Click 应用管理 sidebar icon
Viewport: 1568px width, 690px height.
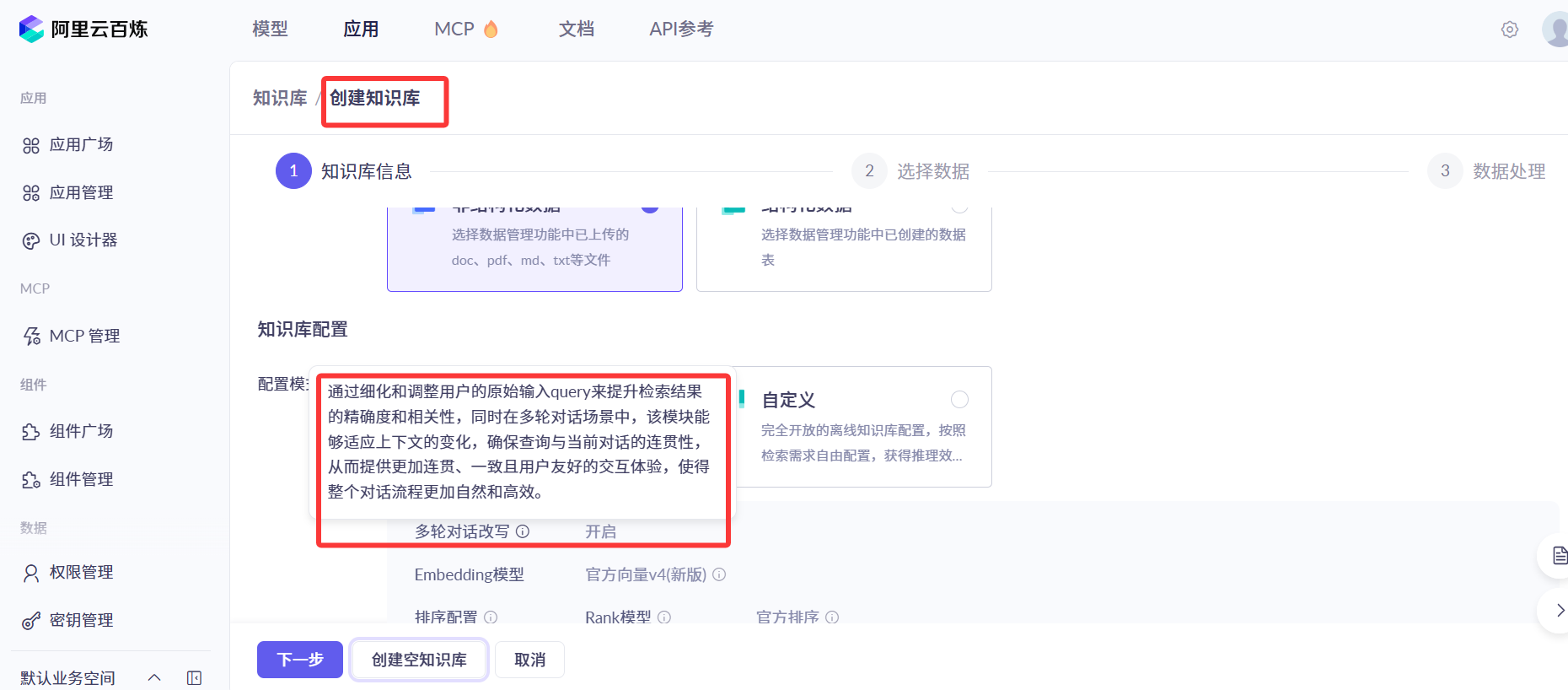click(x=31, y=193)
